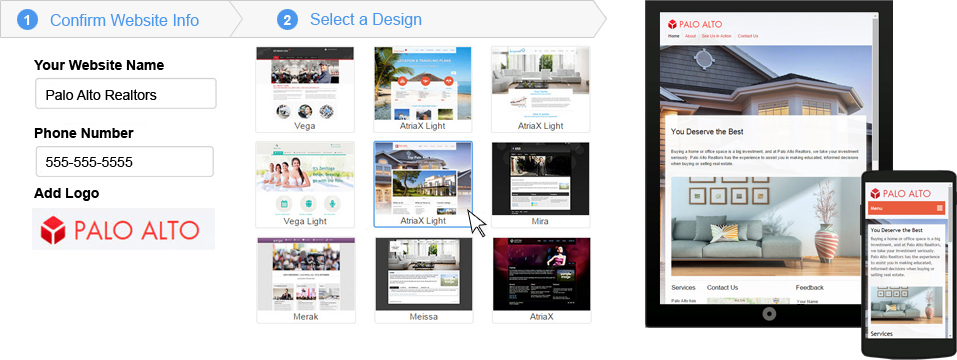Pick the Meissa design thumbnail
The height and width of the screenshot is (360, 957).
coord(424,280)
